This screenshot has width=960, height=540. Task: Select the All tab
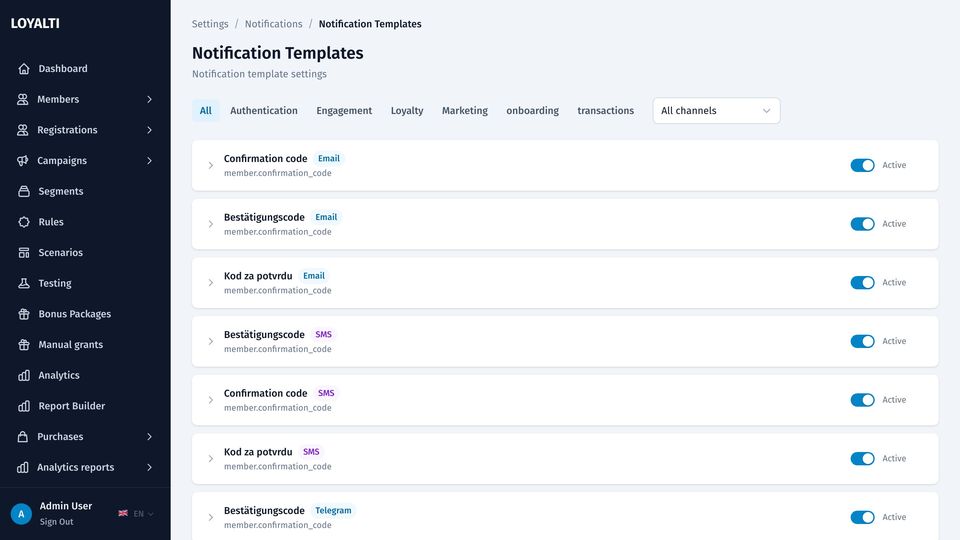206,111
